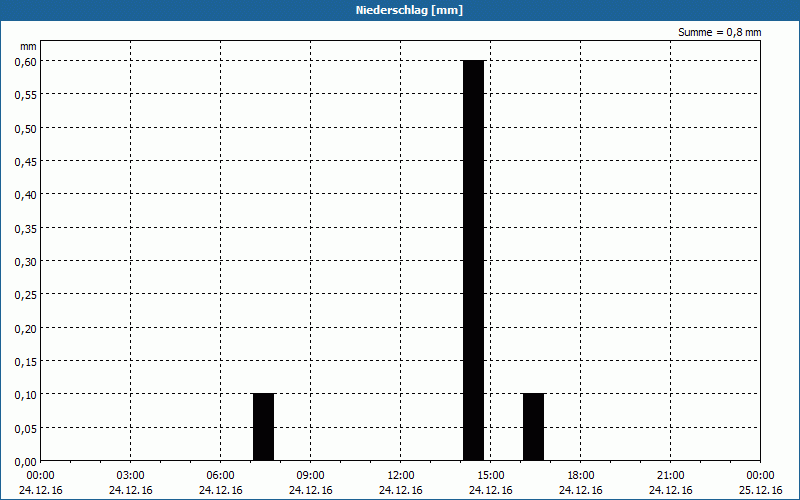Select the small bar before 18:00
This screenshot has width=800, height=500.
(x=533, y=427)
